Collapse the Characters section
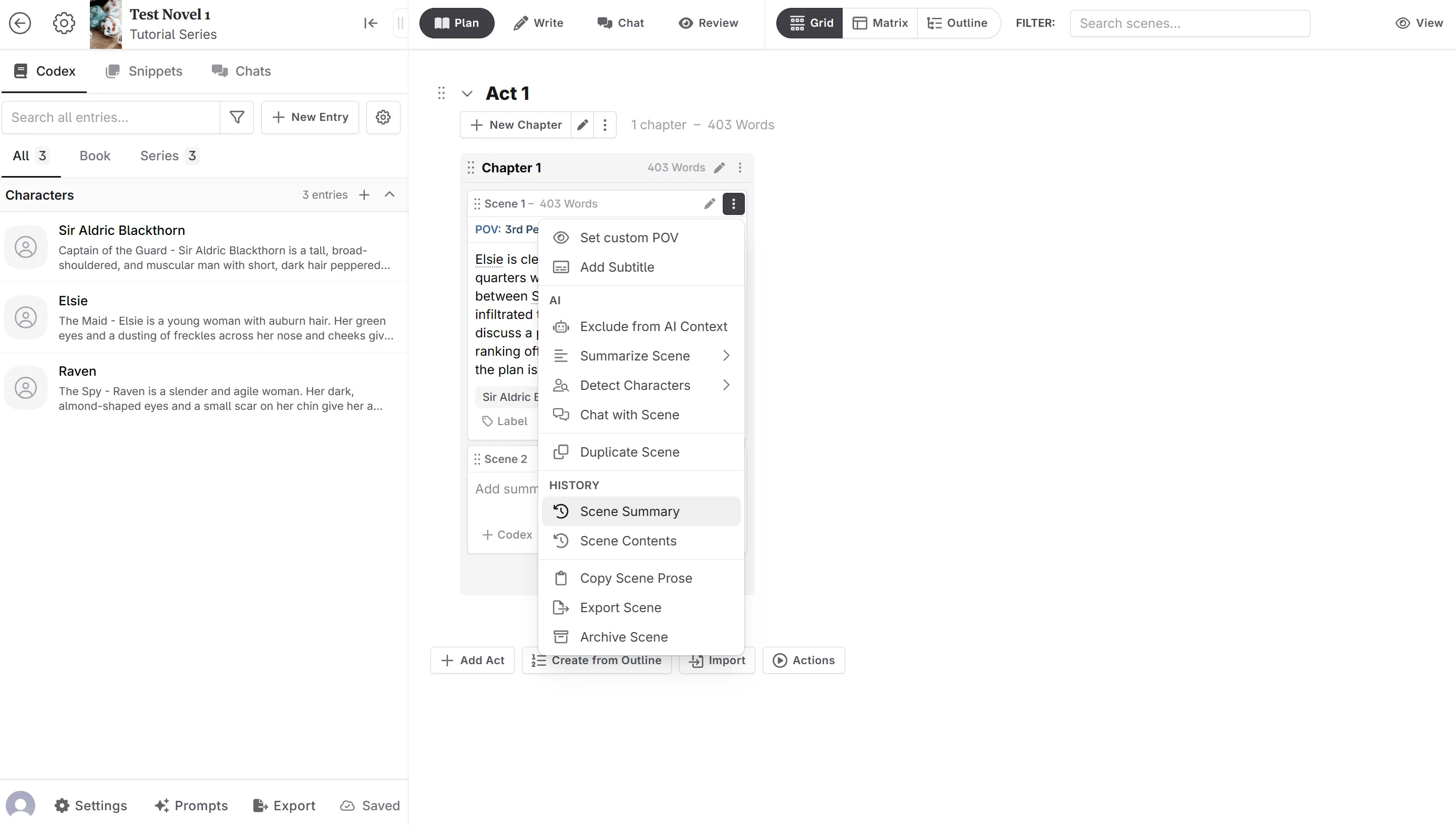Screen dimensions: 1456x826 (389, 194)
